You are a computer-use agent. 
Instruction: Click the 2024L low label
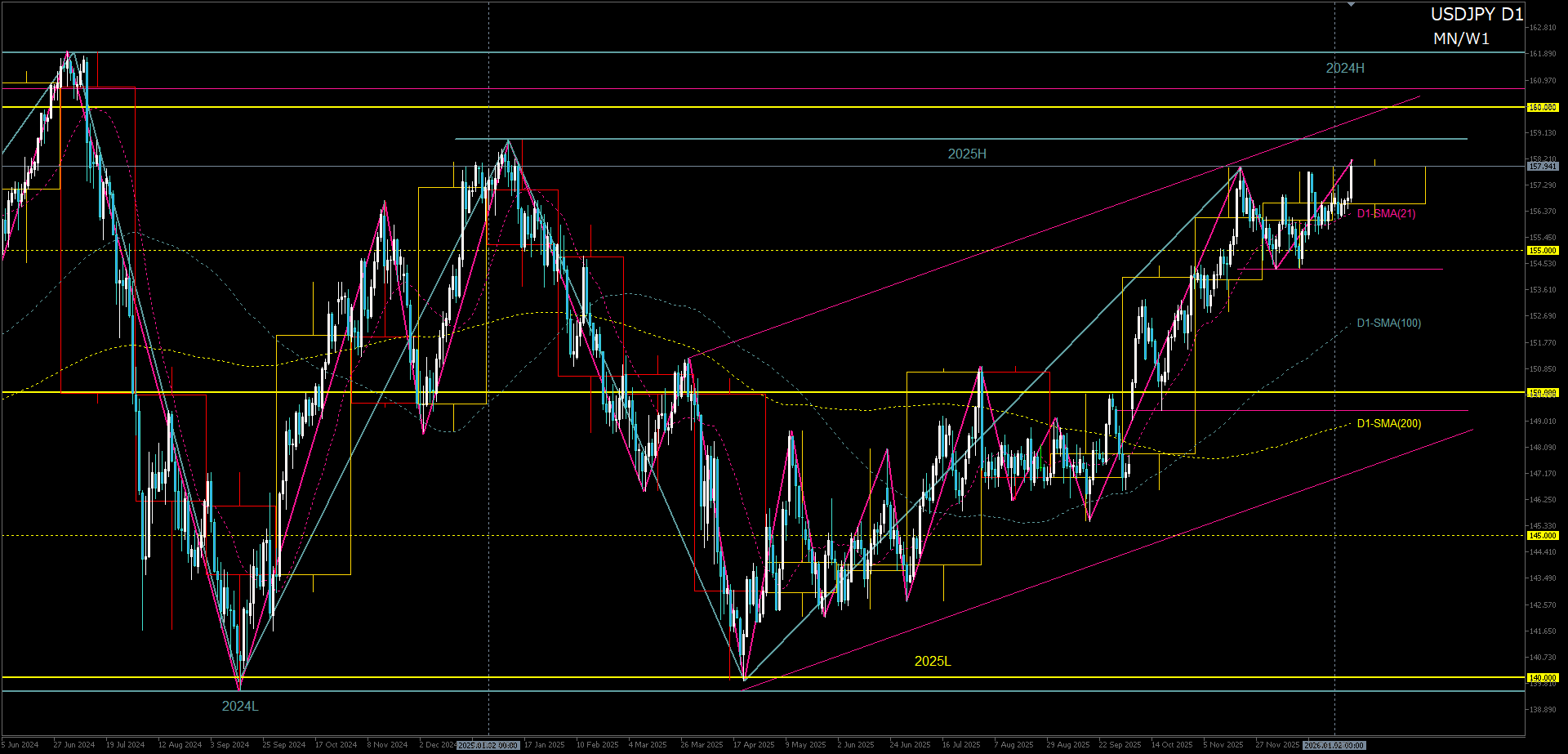[x=240, y=707]
